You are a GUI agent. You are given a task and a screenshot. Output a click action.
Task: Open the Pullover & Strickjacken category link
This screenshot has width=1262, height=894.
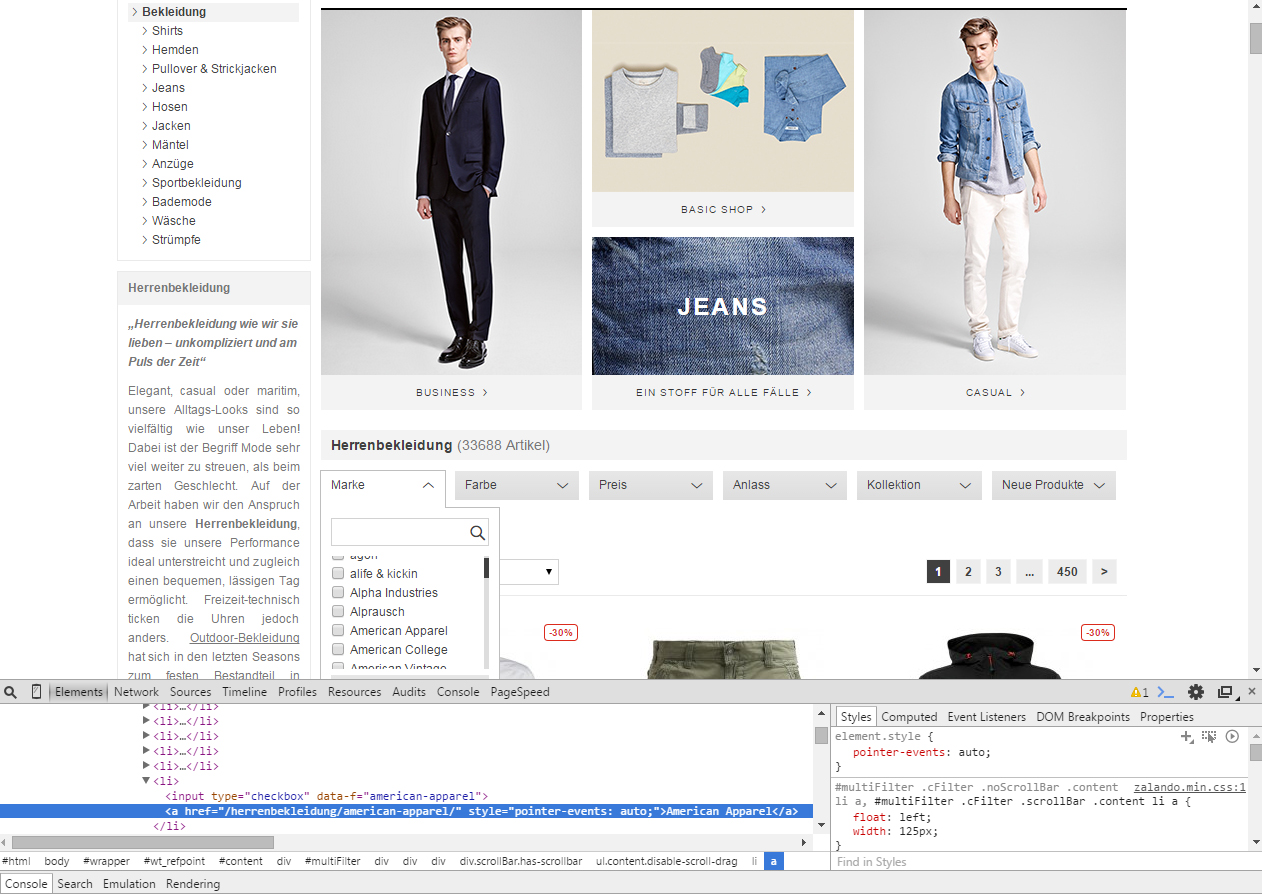[214, 69]
